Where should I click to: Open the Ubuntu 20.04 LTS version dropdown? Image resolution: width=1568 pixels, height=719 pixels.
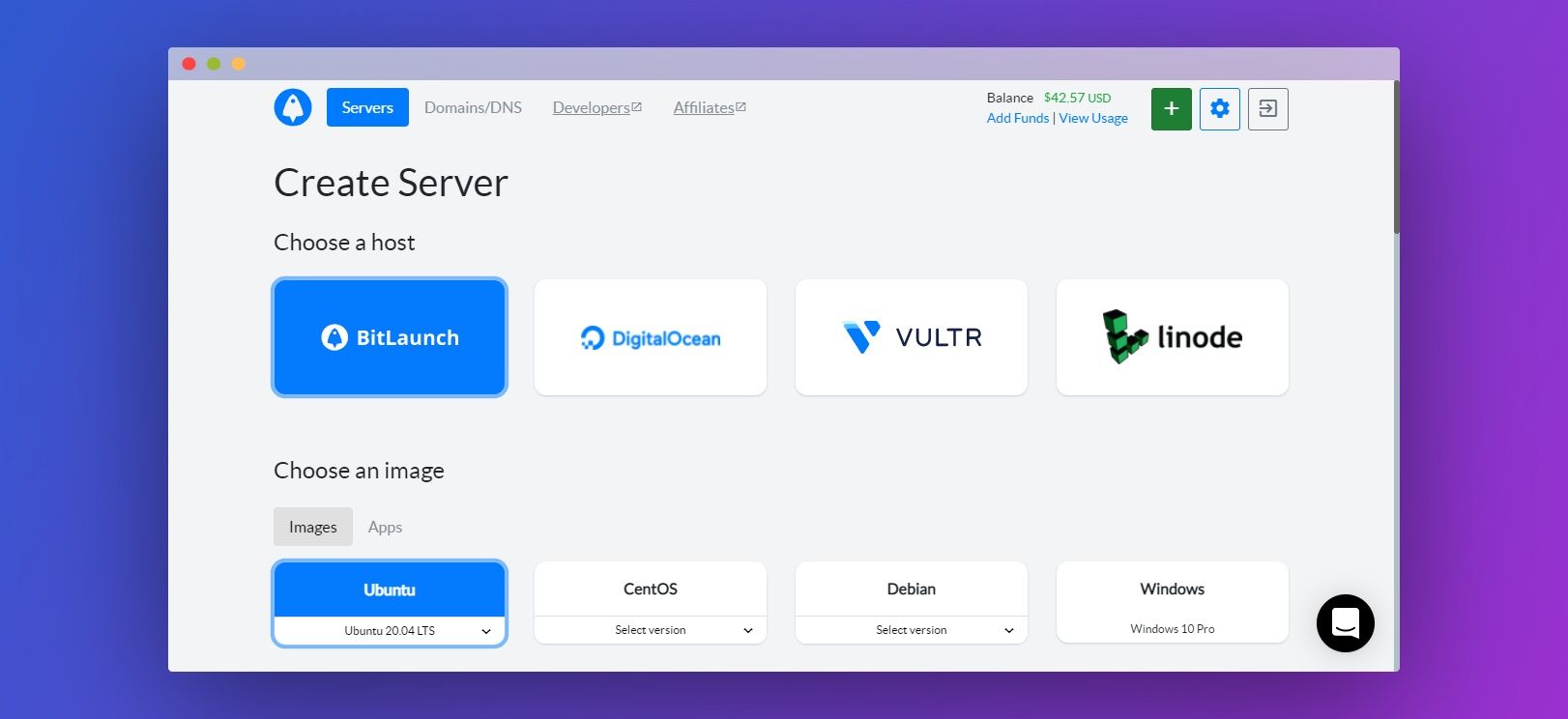pyautogui.click(x=390, y=630)
